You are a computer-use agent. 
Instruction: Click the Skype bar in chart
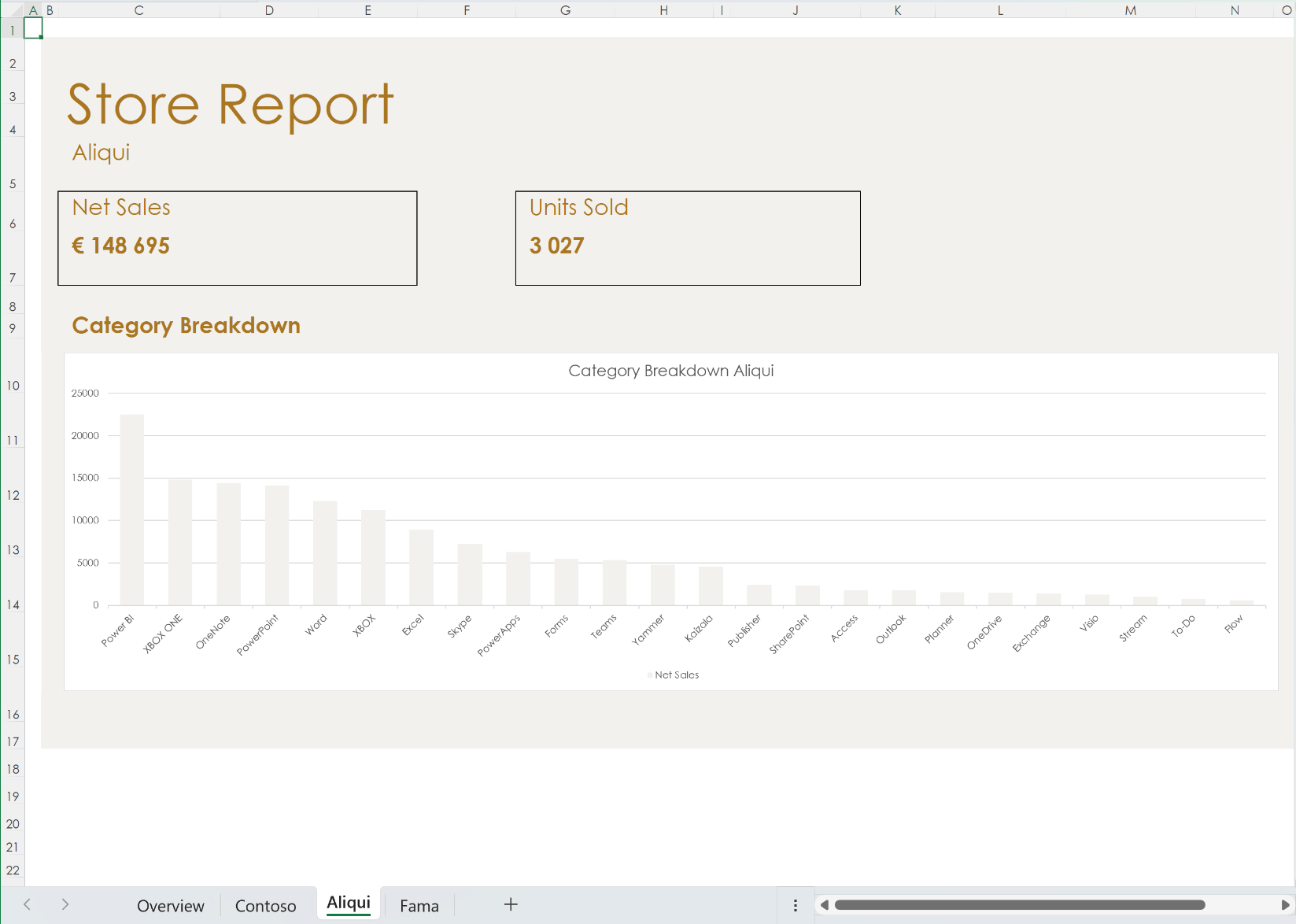click(470, 575)
